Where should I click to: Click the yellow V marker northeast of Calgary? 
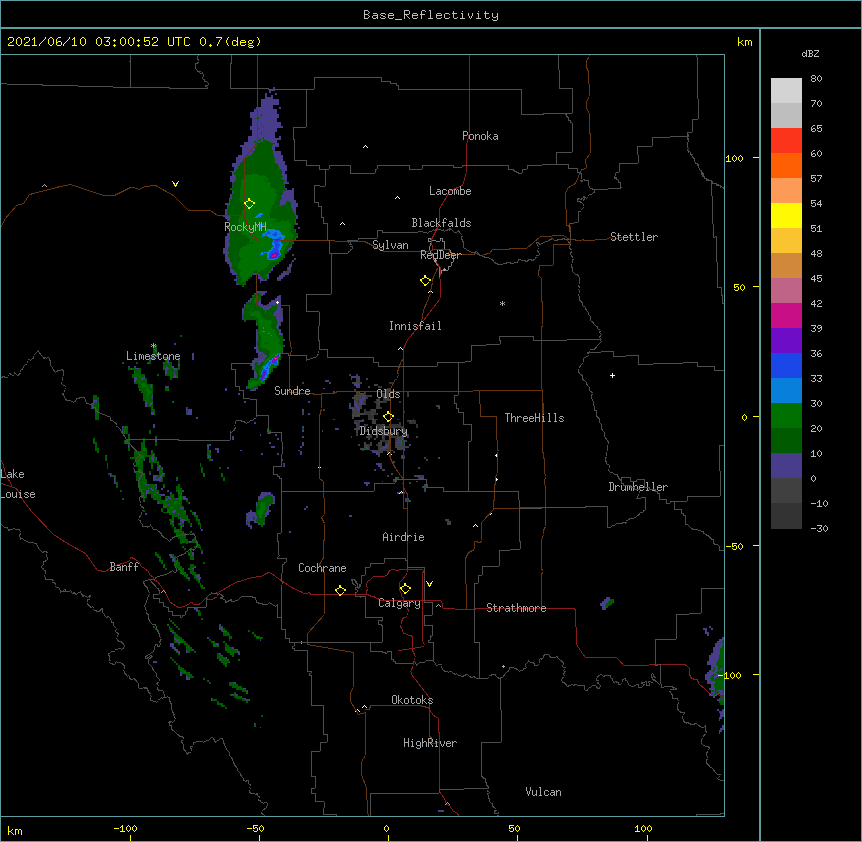click(429, 584)
